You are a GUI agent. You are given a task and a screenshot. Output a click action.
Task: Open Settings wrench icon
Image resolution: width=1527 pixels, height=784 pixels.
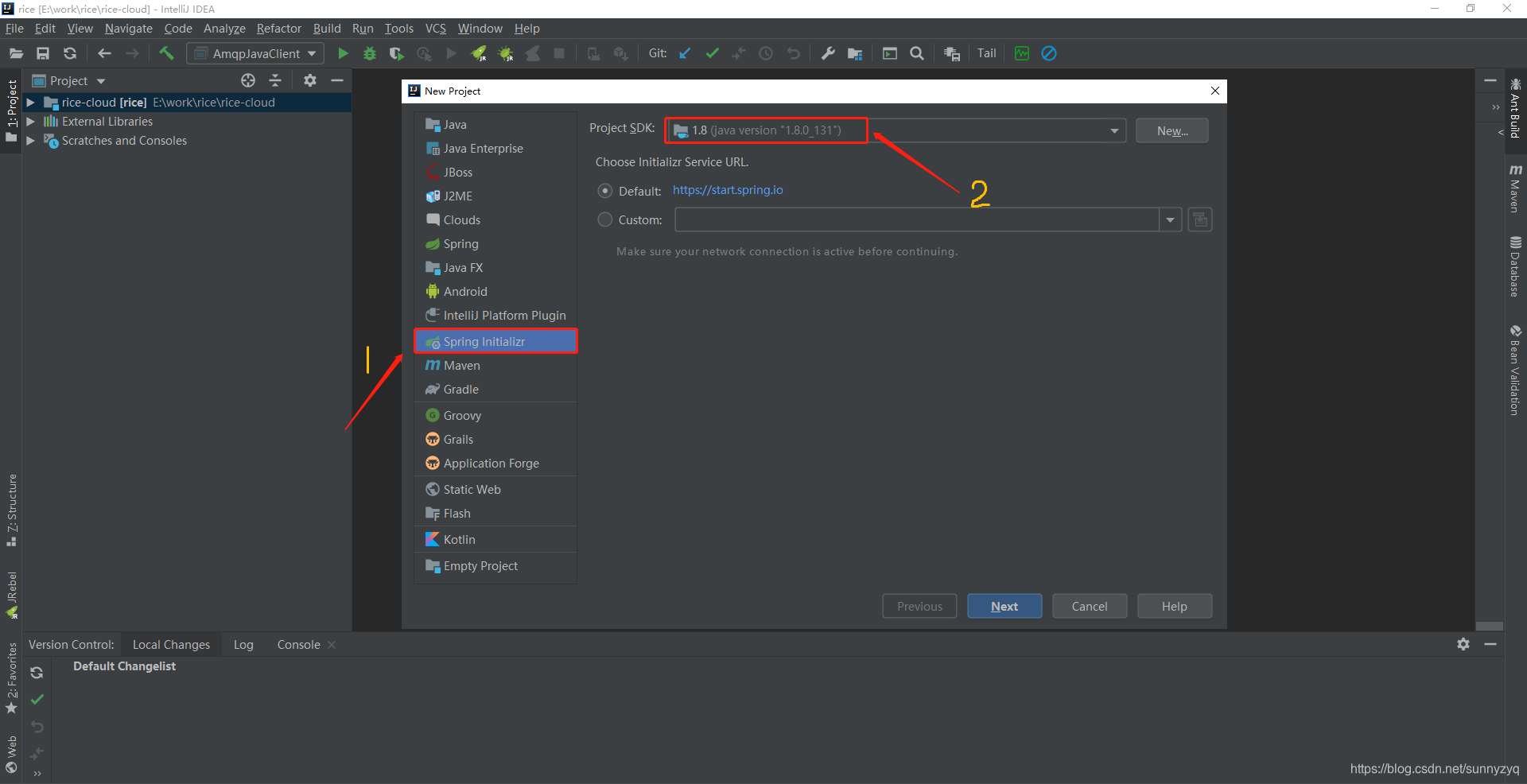click(x=828, y=53)
